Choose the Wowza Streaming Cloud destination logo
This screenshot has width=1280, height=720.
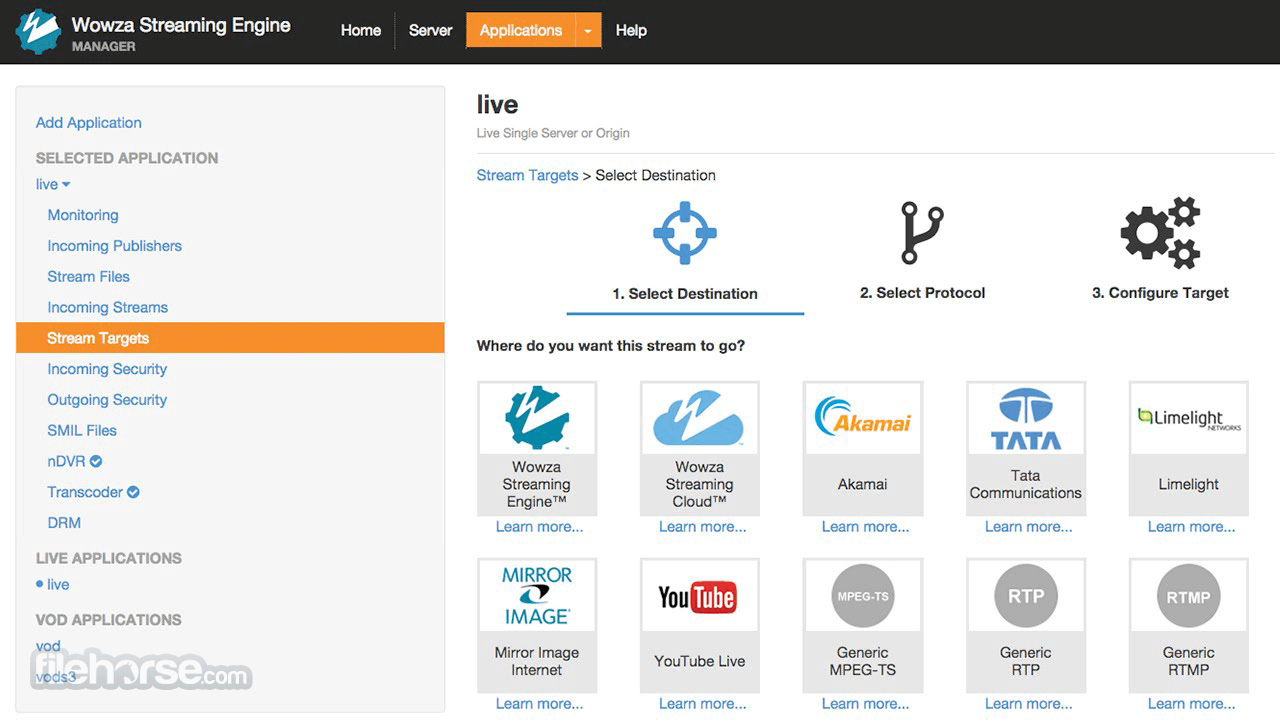(700, 416)
